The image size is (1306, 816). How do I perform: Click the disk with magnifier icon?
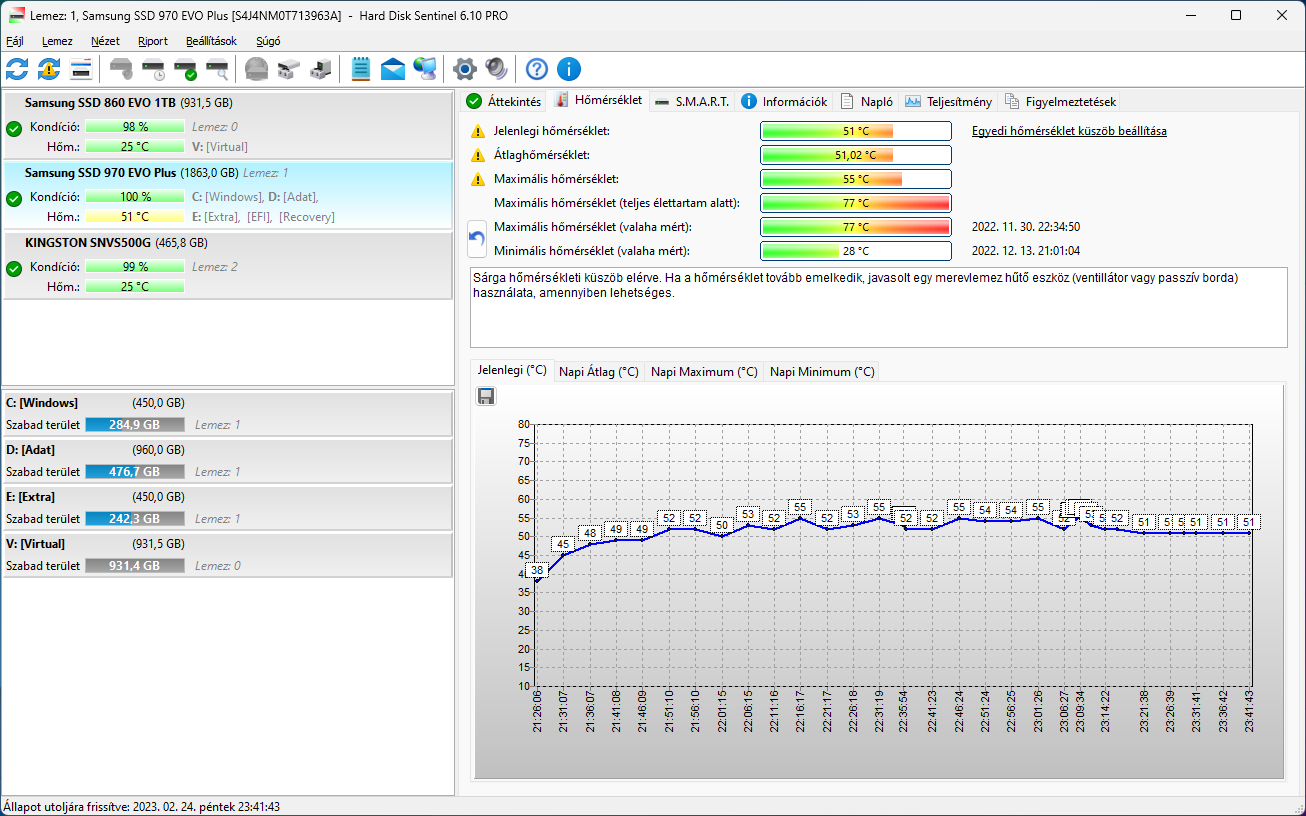217,69
